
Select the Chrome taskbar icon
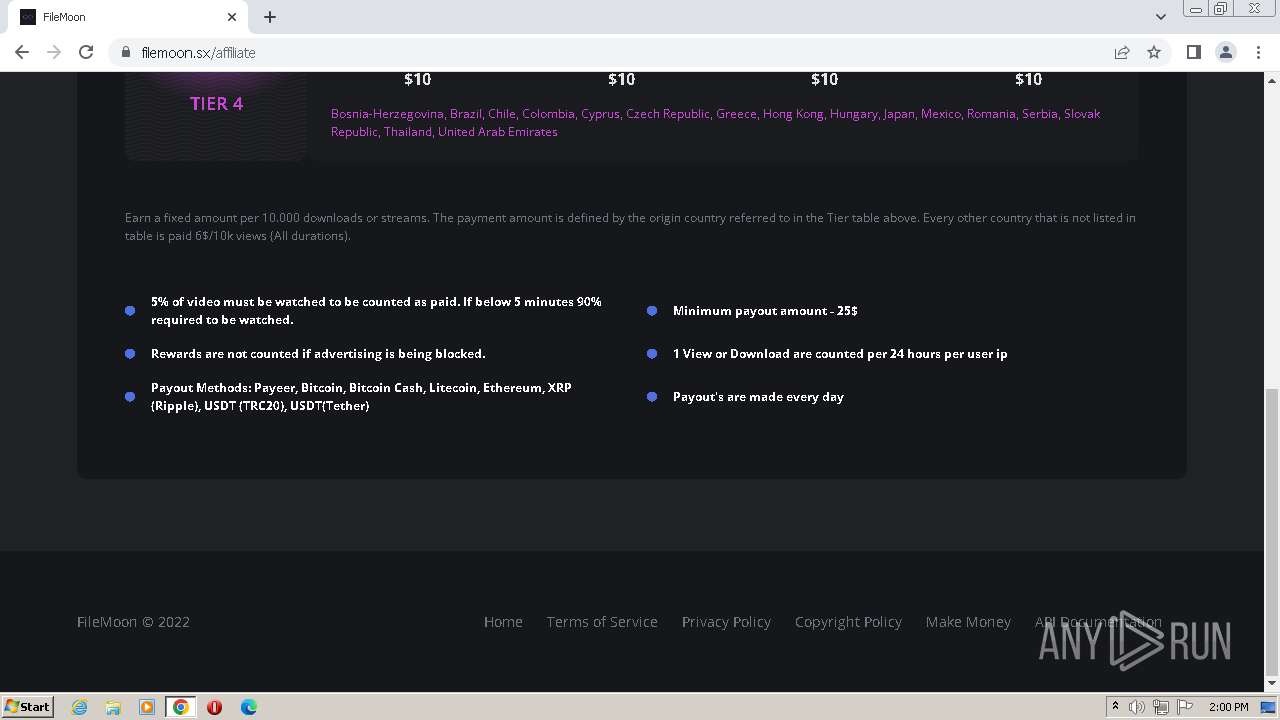coord(181,707)
